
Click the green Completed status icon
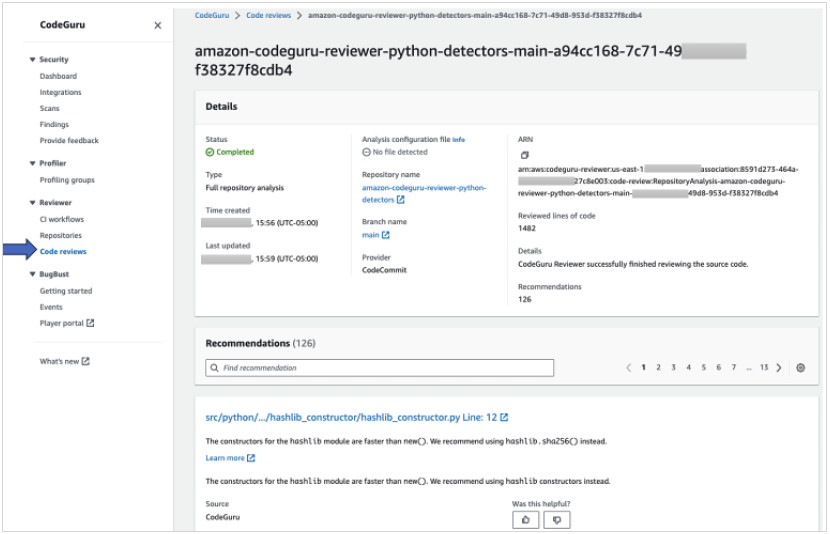tap(210, 152)
